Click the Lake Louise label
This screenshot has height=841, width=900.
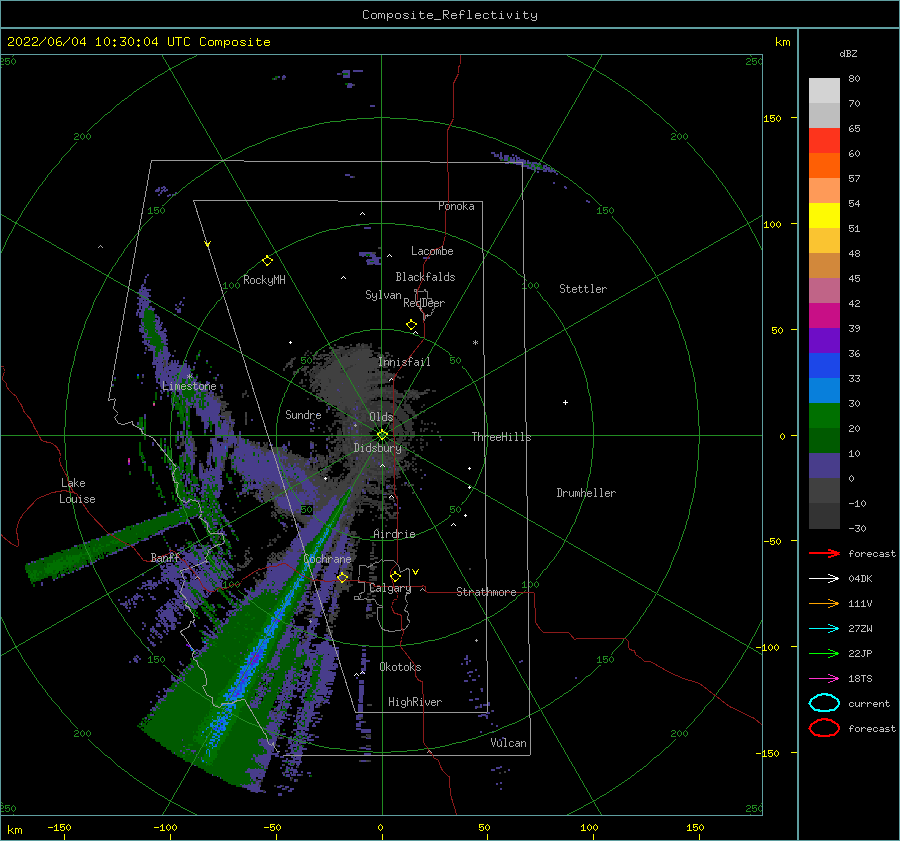click(77, 491)
